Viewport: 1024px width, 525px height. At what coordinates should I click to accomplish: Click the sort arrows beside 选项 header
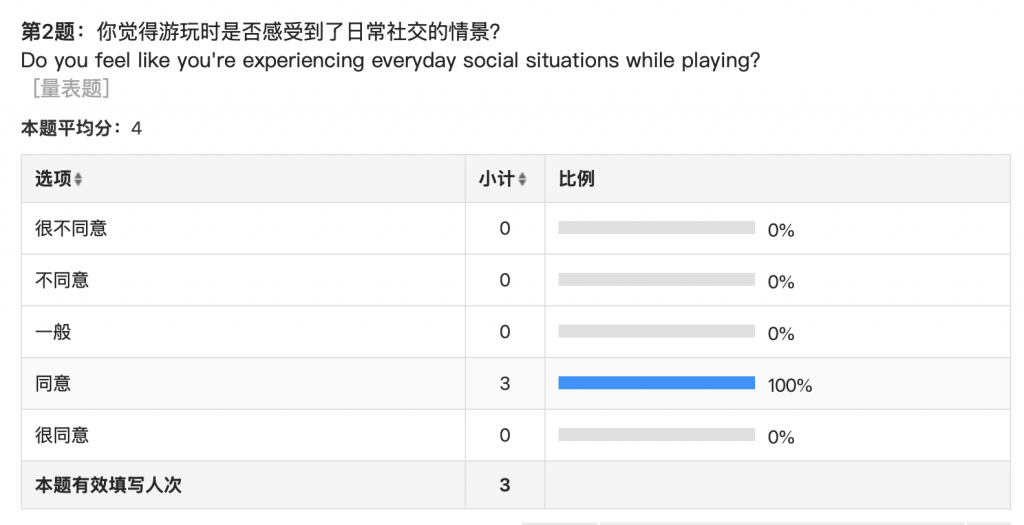79,180
